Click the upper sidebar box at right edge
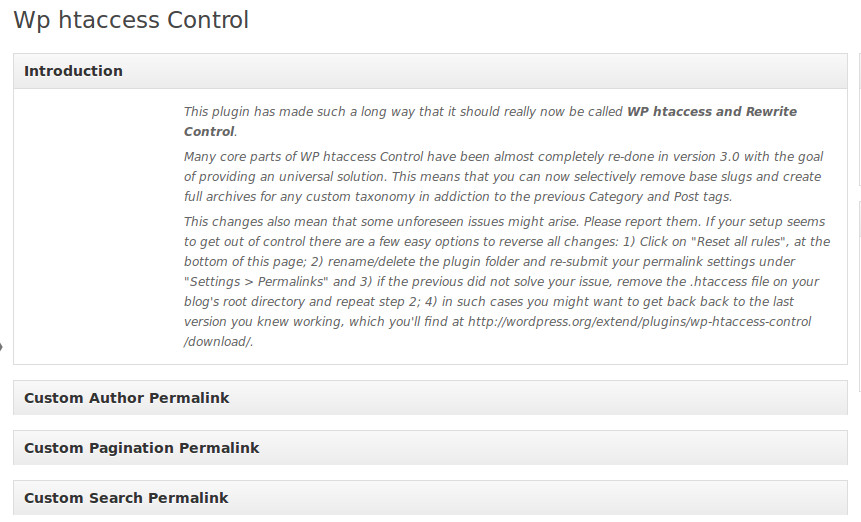861x522 pixels. pyautogui.click(x=858, y=120)
